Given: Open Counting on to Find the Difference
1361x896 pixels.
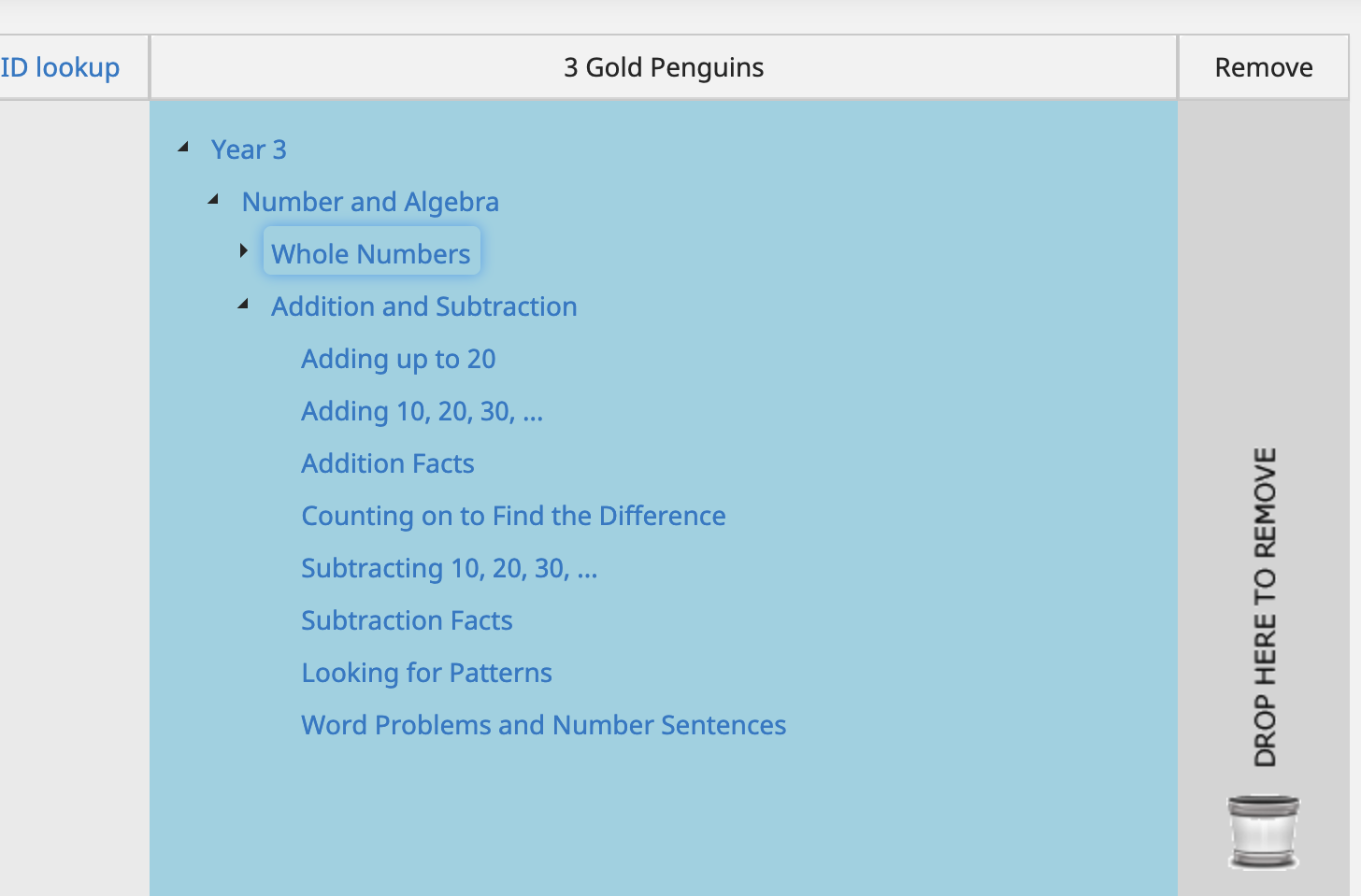Looking at the screenshot, I should pyautogui.click(x=513, y=516).
